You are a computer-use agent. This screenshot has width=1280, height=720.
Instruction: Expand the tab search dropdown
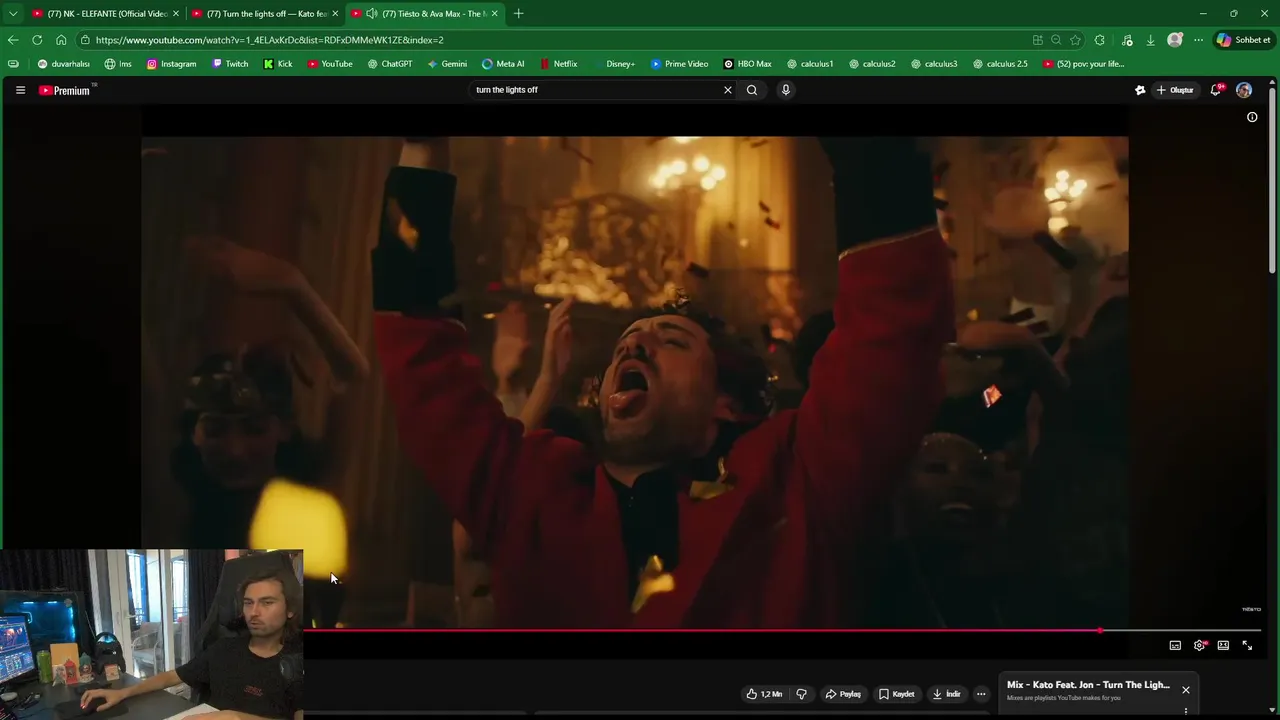click(x=12, y=14)
